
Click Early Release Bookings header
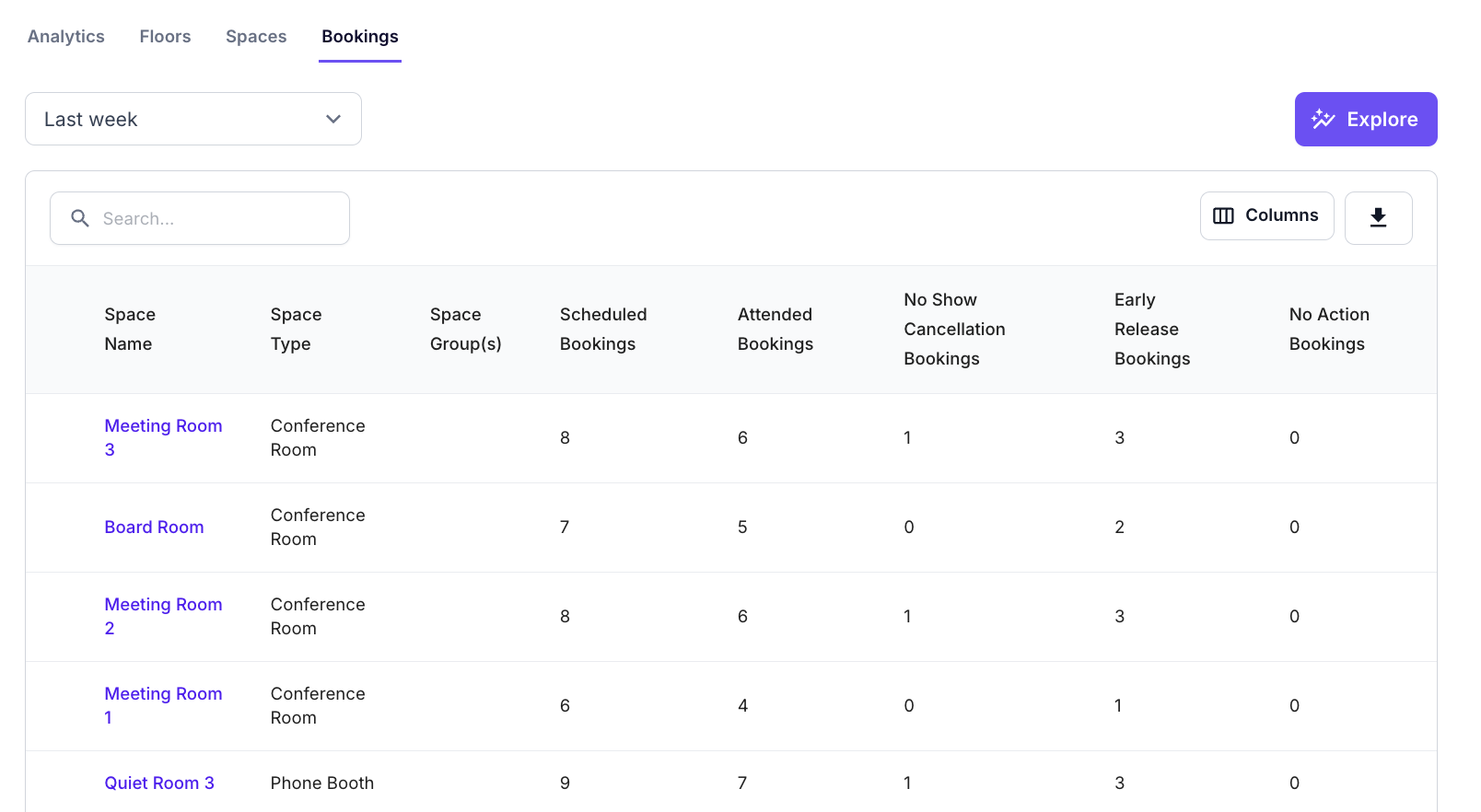[1152, 329]
